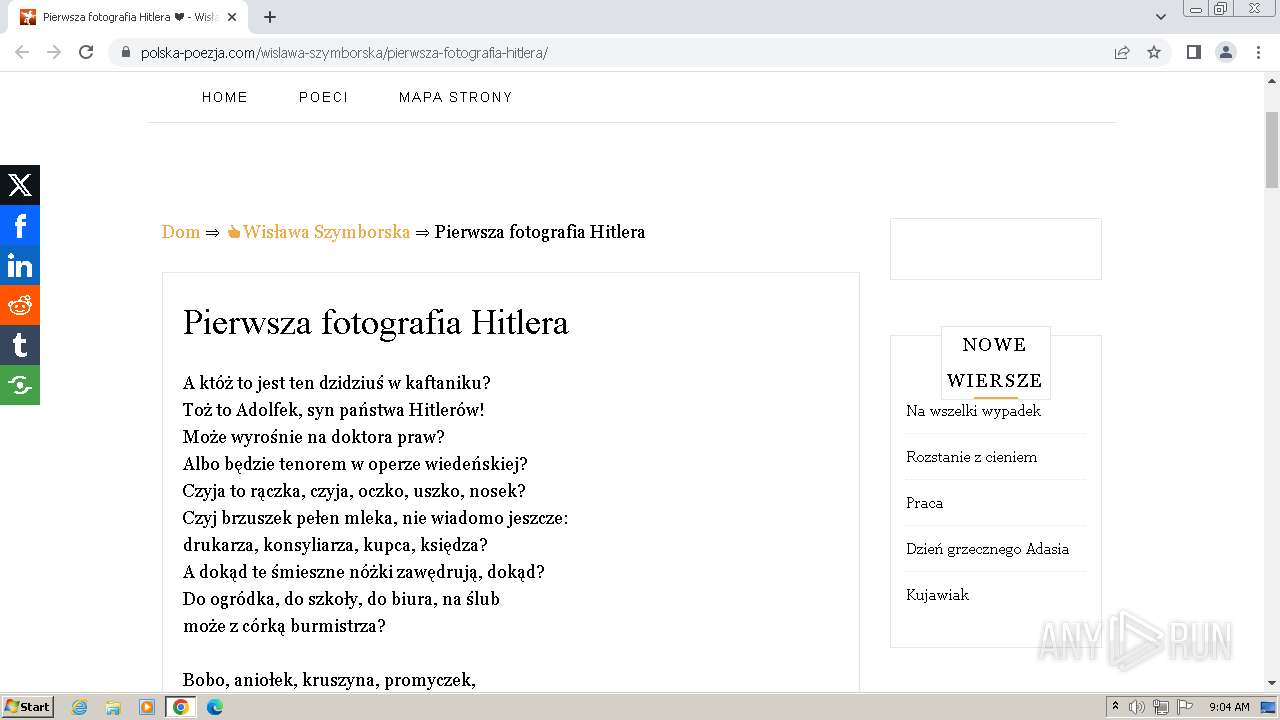The width and height of the screenshot is (1280, 720).
Task: Click the address bar URL
Action: (x=344, y=53)
